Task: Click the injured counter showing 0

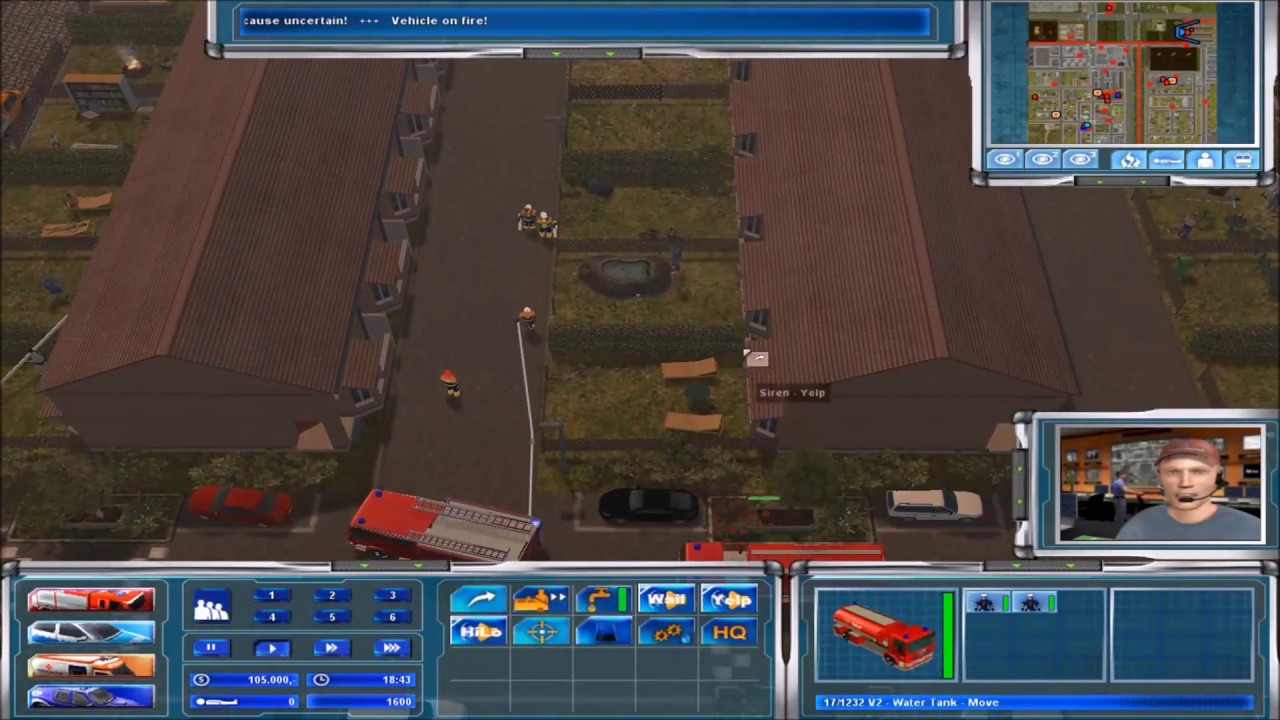Action: 244,701
